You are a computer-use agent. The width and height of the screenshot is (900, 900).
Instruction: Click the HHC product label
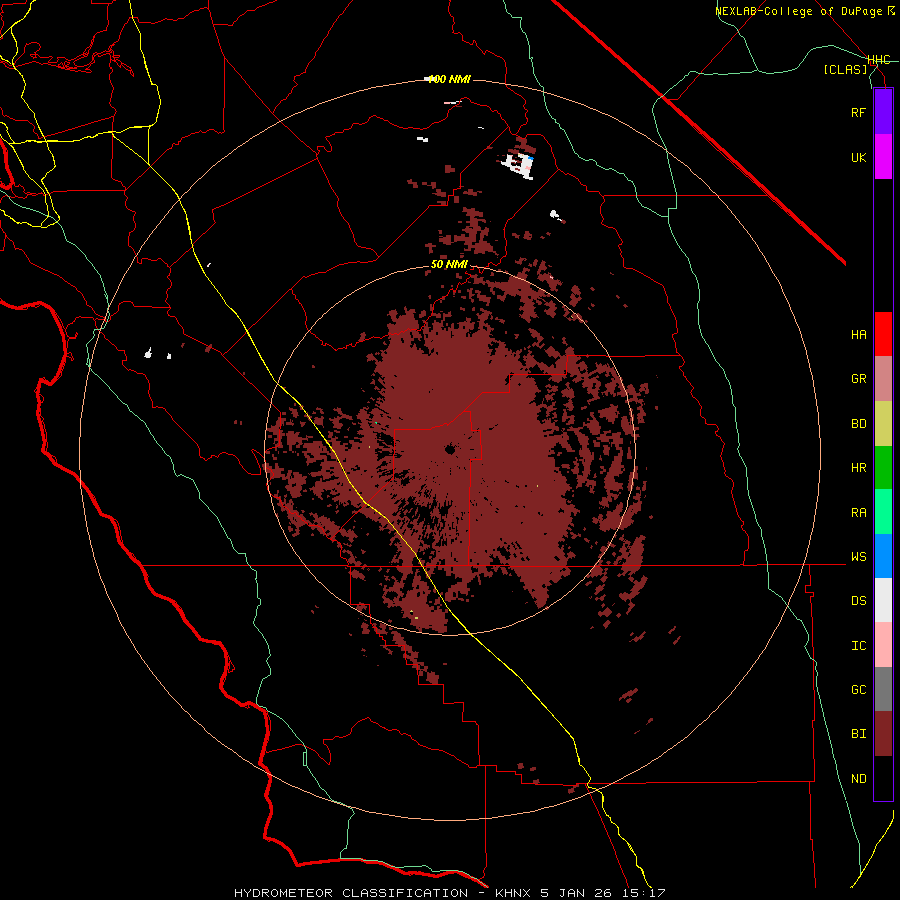click(x=878, y=60)
